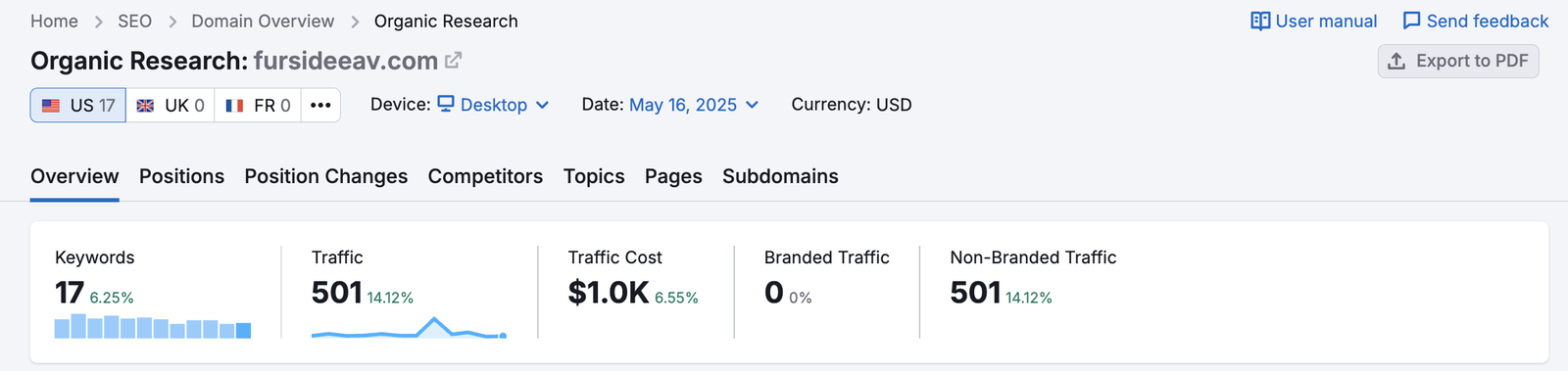Switch to the UK 0 database
1568x371 pixels.
171,105
